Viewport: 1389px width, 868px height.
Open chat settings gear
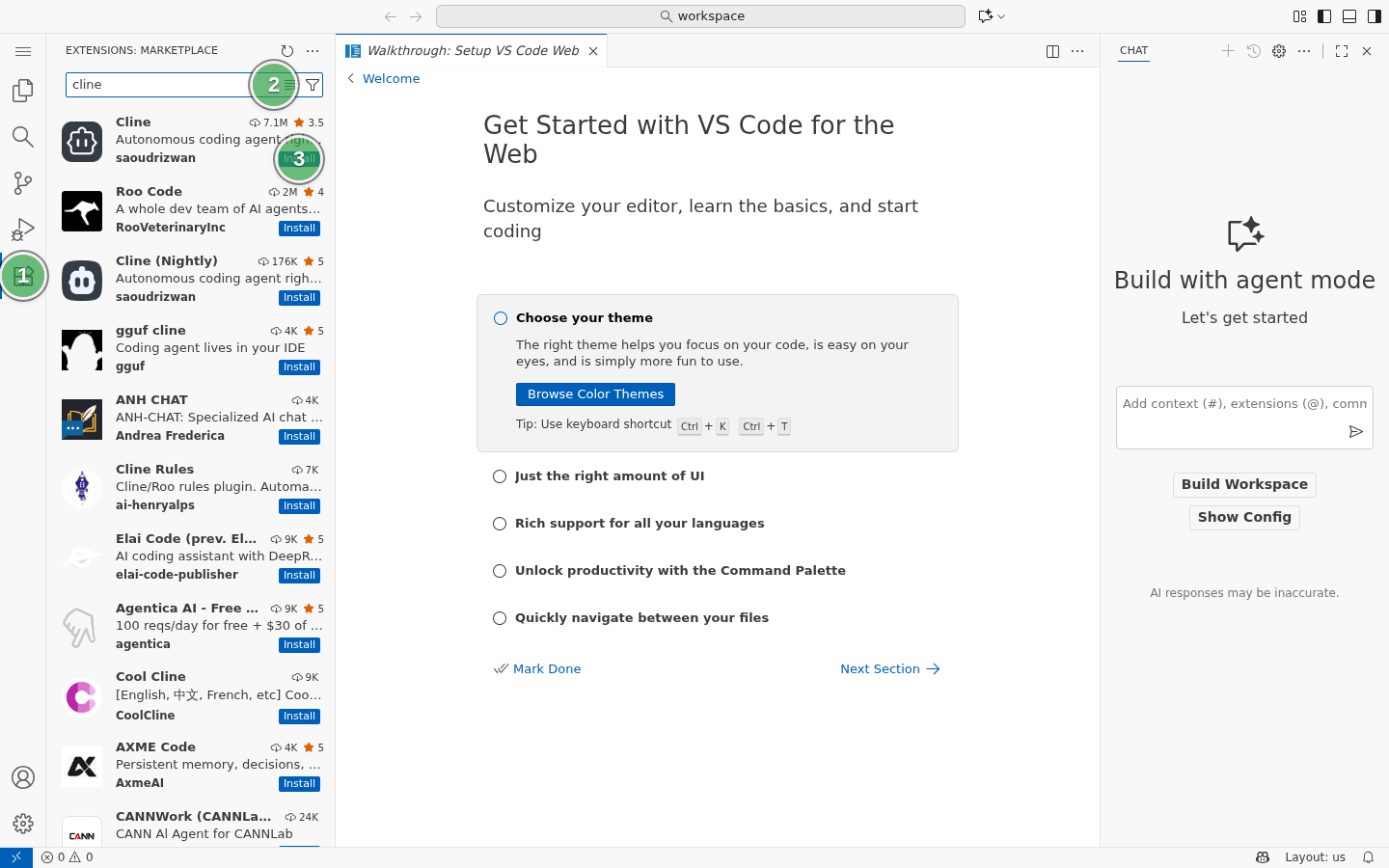click(1279, 51)
